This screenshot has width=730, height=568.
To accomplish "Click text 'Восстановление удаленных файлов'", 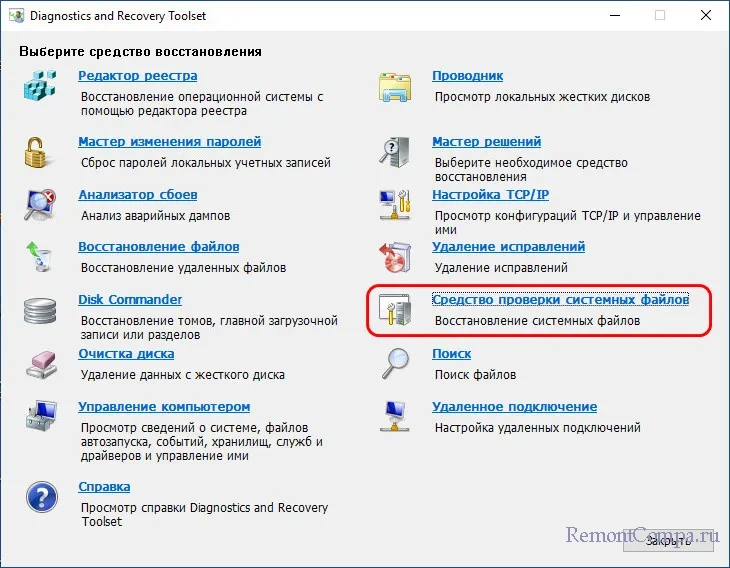I will tap(183, 268).
